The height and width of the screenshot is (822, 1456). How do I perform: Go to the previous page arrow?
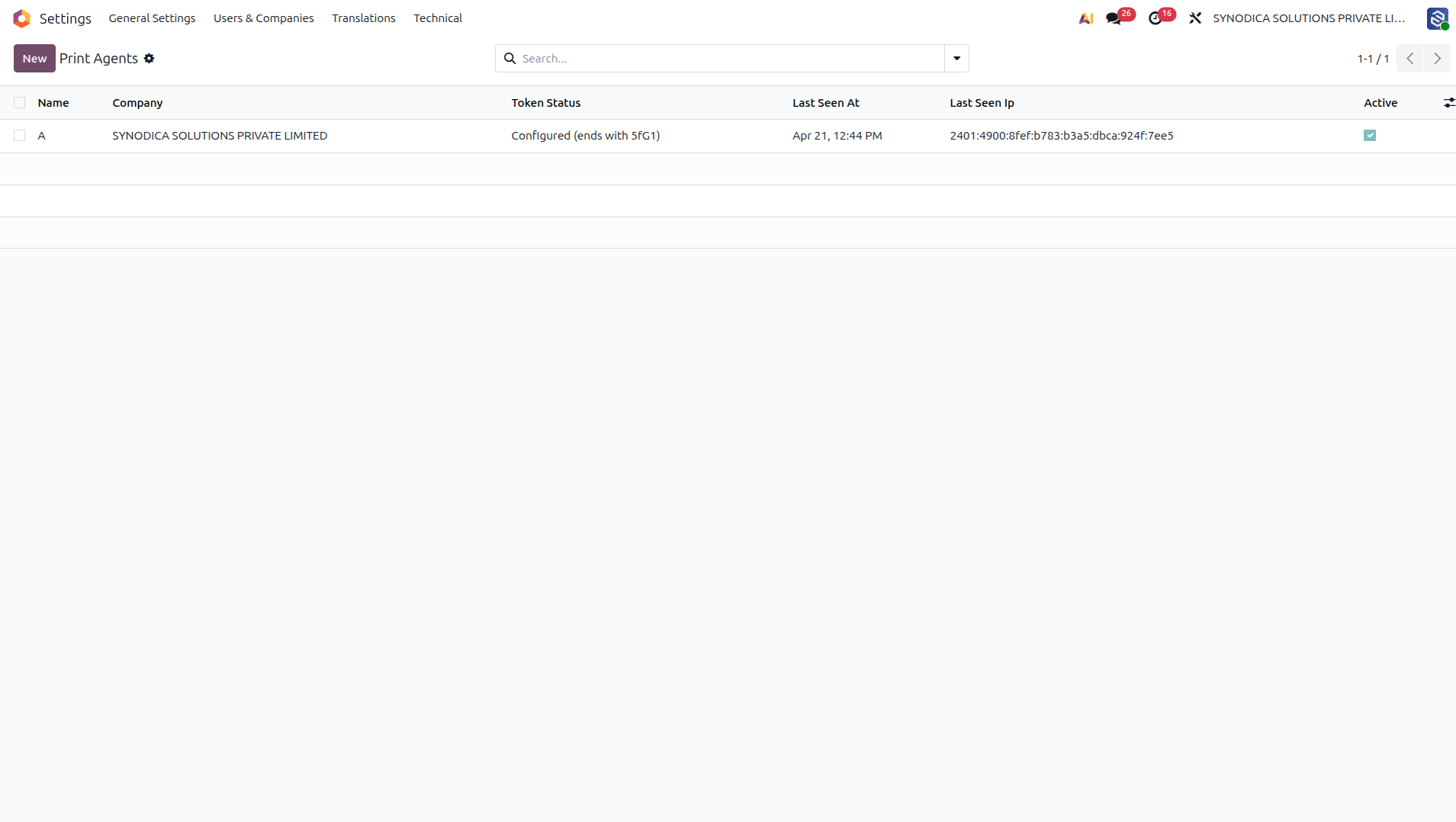click(1410, 59)
